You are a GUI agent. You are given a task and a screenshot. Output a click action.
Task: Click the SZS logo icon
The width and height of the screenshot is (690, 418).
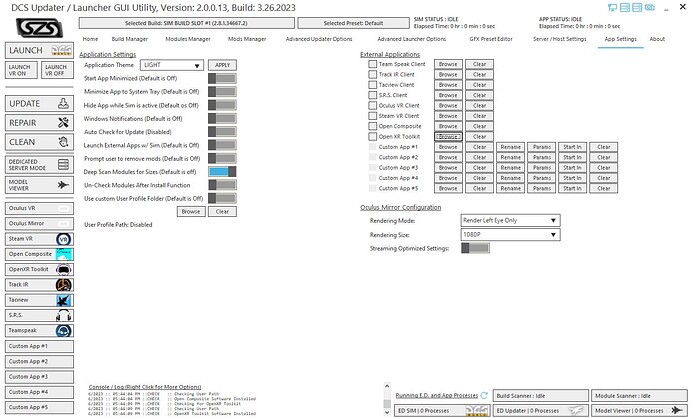(x=39, y=28)
